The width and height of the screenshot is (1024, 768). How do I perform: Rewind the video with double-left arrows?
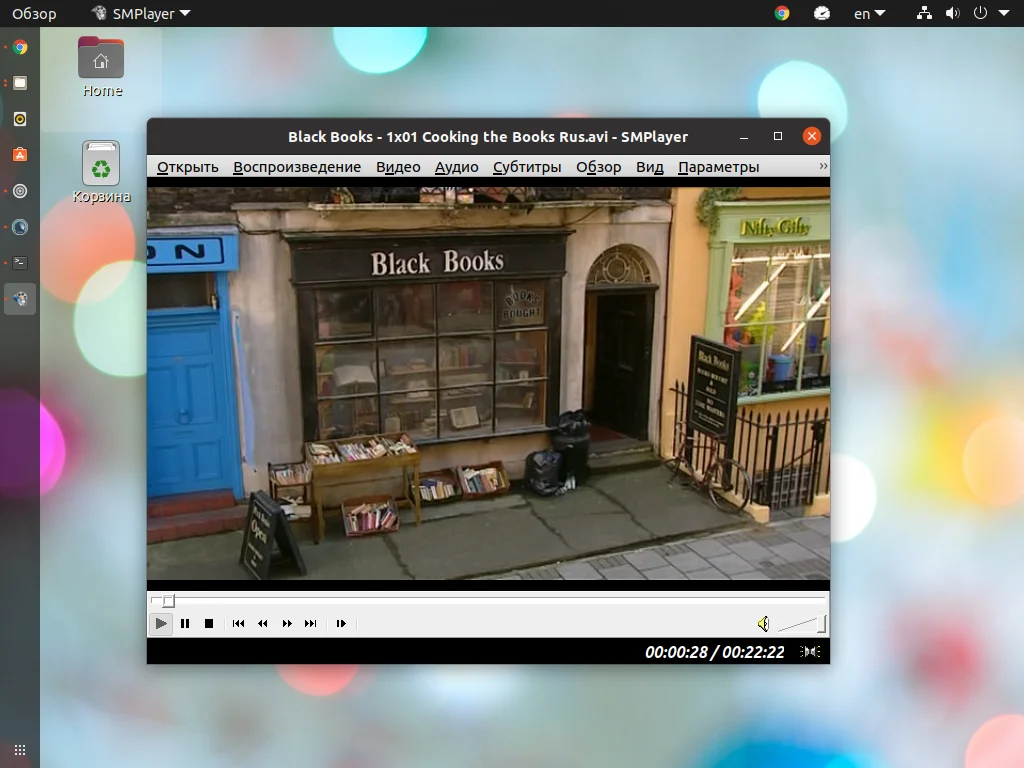pyautogui.click(x=263, y=624)
